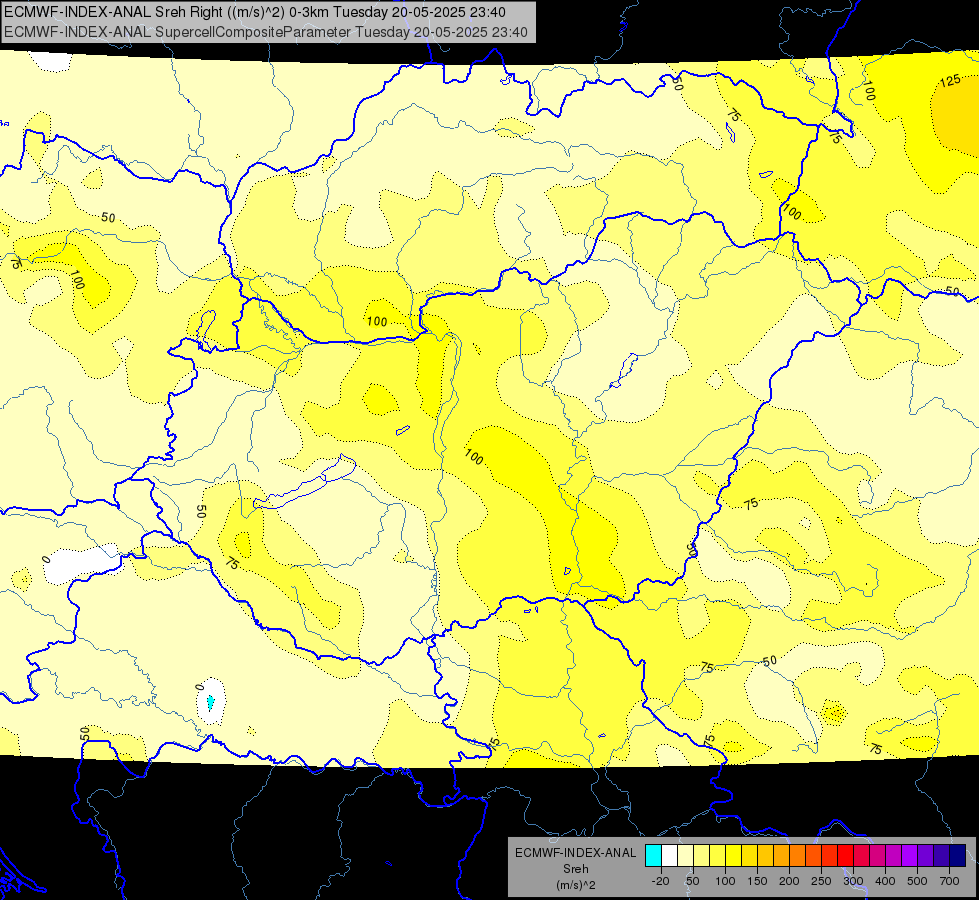Click the legend tick label '150'
979x900 pixels.
[757, 881]
